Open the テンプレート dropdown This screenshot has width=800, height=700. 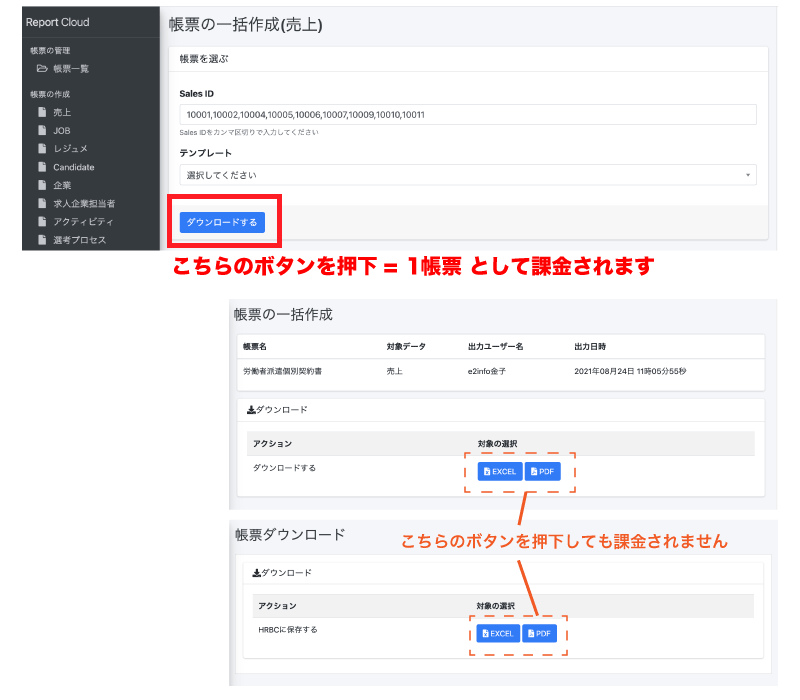[467, 175]
